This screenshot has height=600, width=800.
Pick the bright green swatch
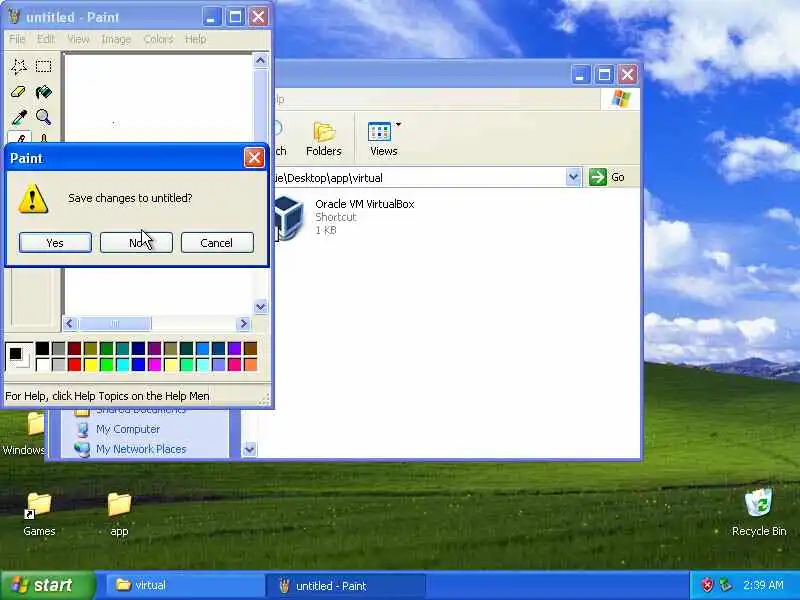[107, 364]
